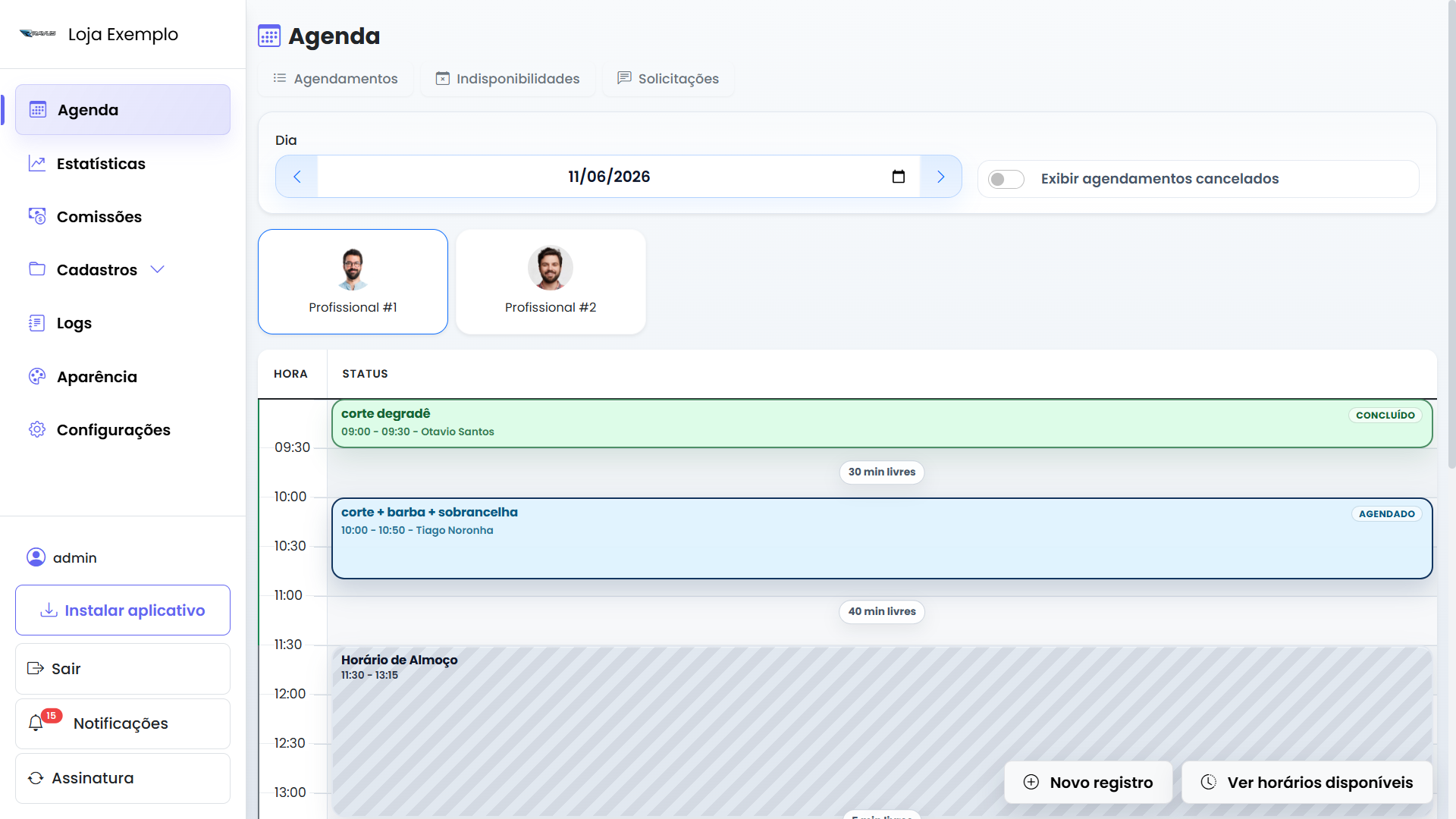Click the Instalar aplicativo button

(123, 610)
